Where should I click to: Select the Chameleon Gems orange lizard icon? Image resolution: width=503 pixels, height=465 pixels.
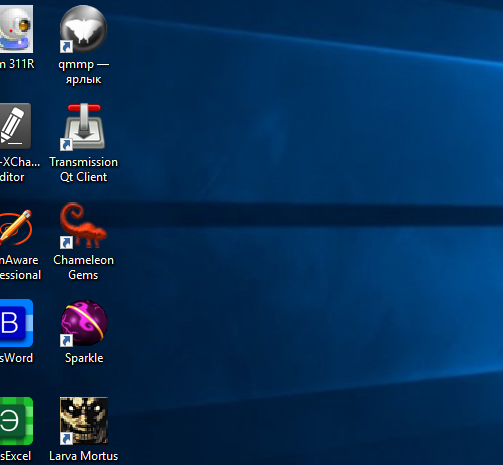(83, 225)
